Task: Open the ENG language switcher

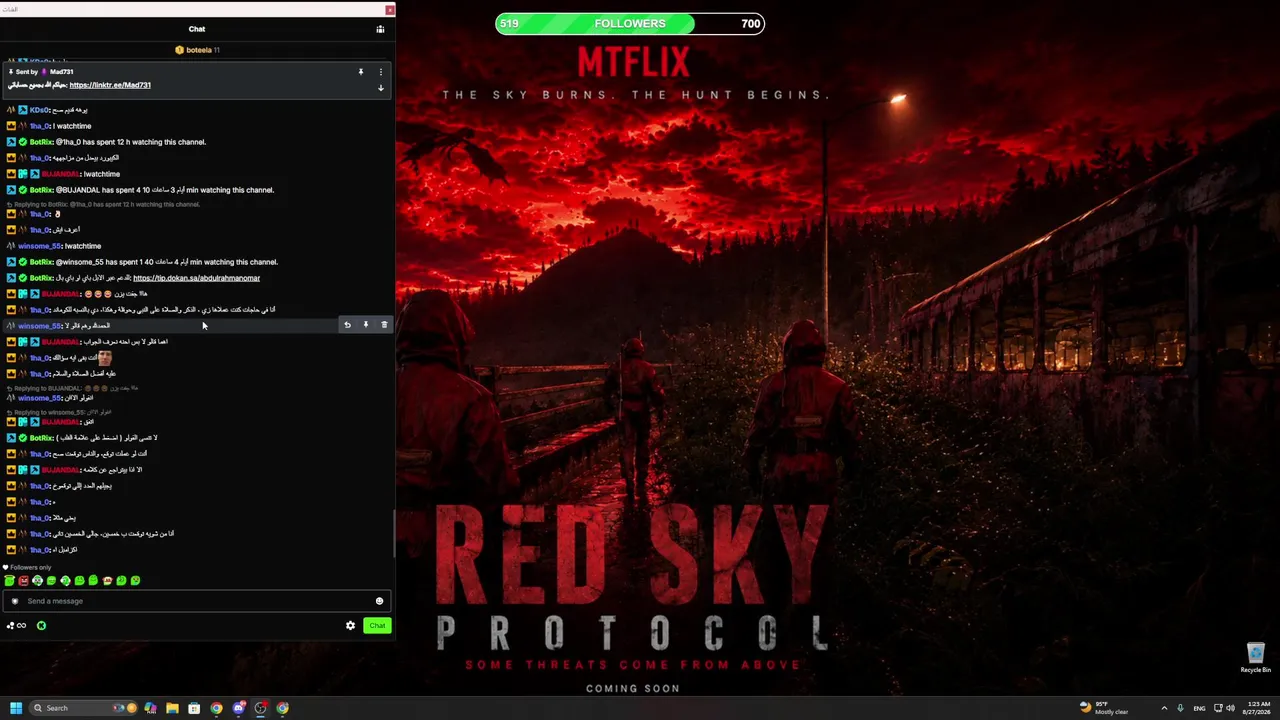Action: coord(1199,708)
